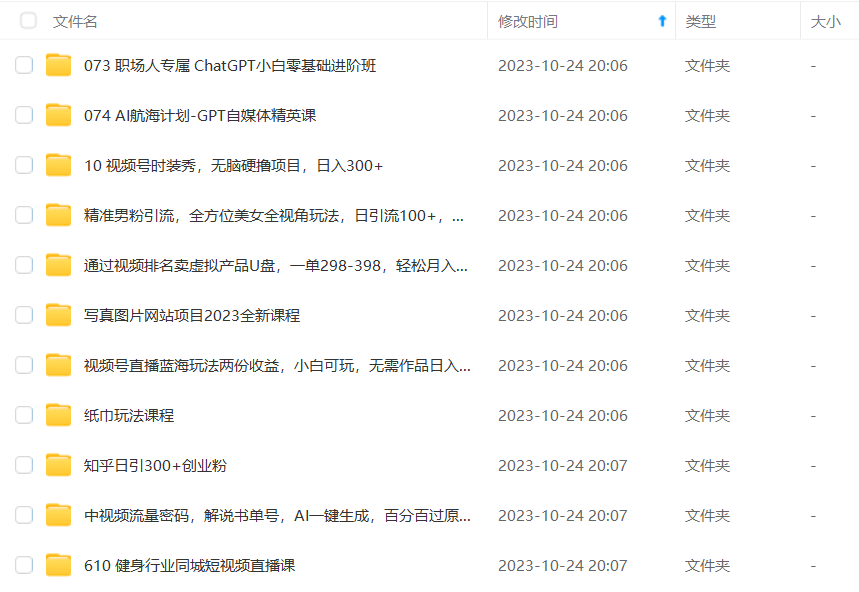Image resolution: width=859 pixels, height=592 pixels.
Task: Toggle the select-all checkbox in header
Action: 28,21
